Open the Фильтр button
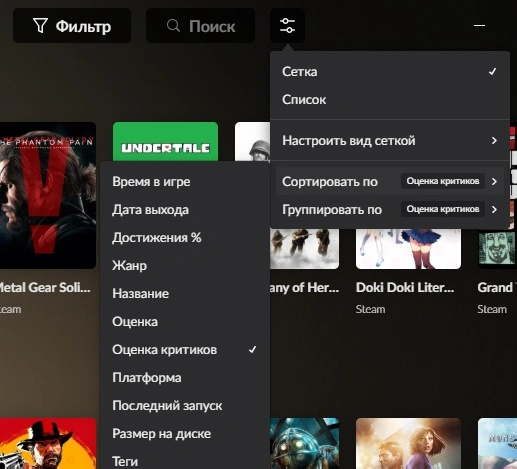The width and height of the screenshot is (517, 469). tap(72, 26)
